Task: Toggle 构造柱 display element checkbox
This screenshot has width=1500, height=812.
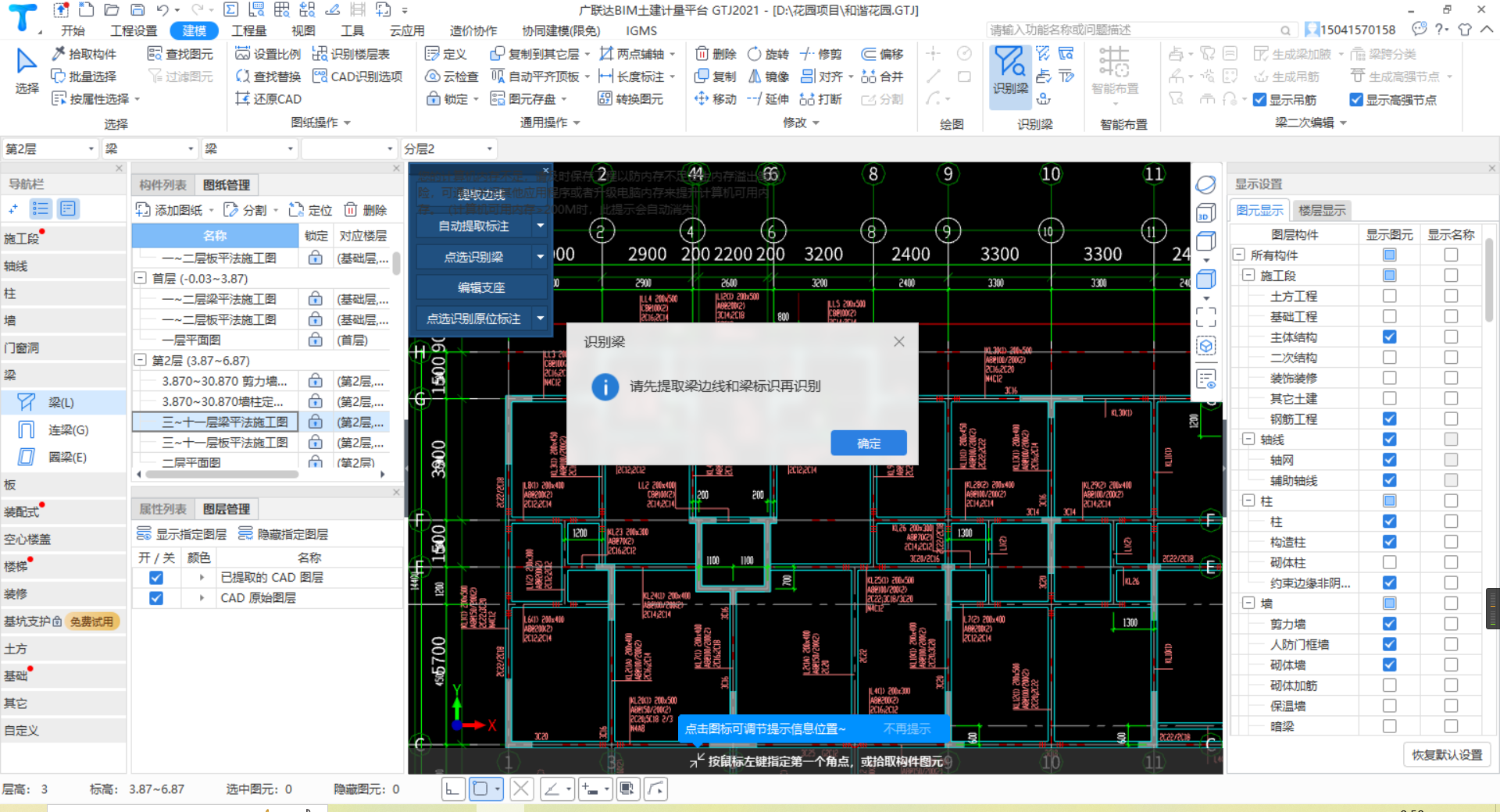Action: (x=1389, y=542)
